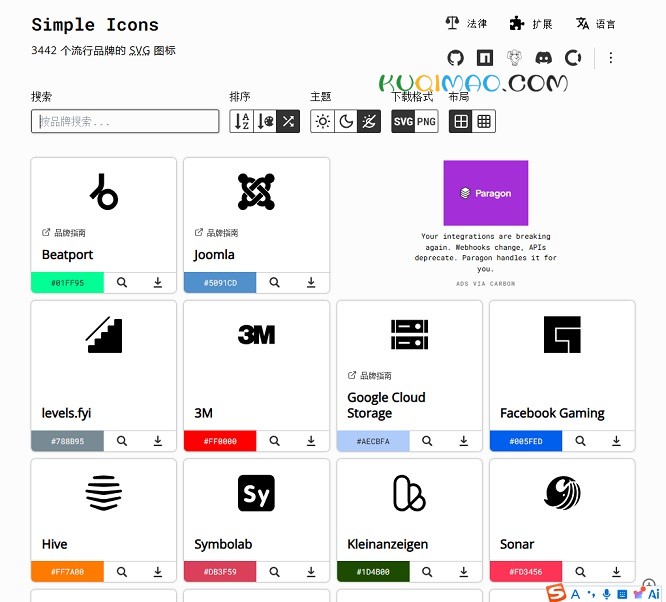Copy Beatport color #01FF95

68,283
